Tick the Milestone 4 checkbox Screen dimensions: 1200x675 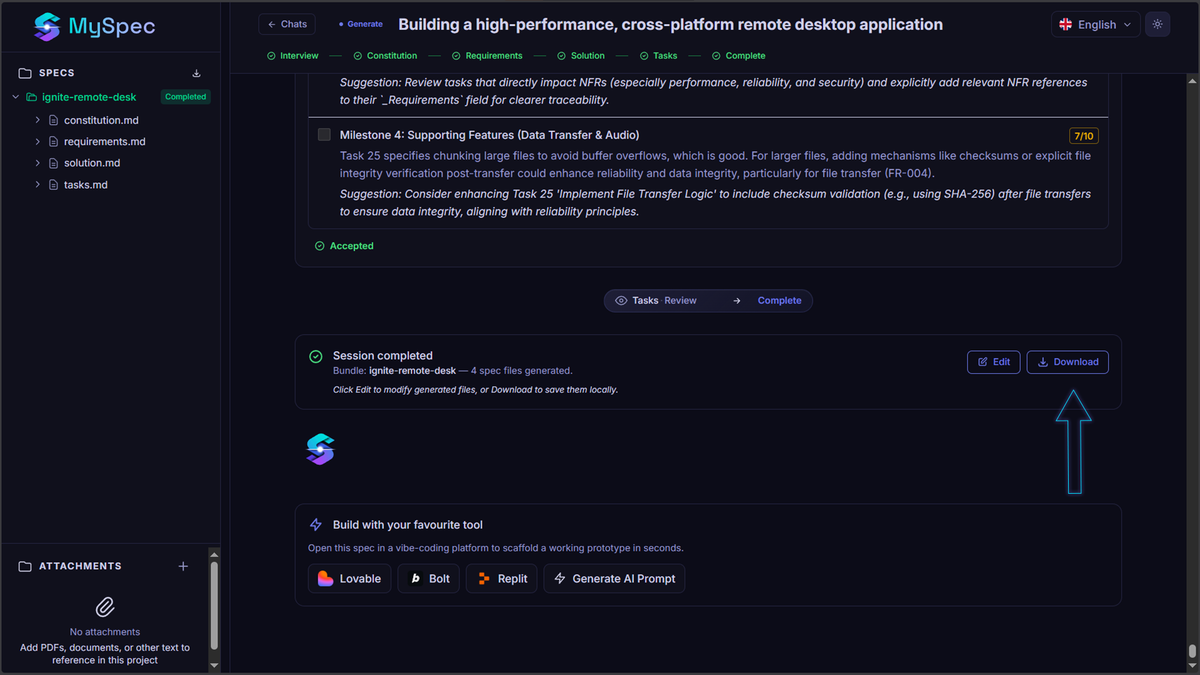324,134
